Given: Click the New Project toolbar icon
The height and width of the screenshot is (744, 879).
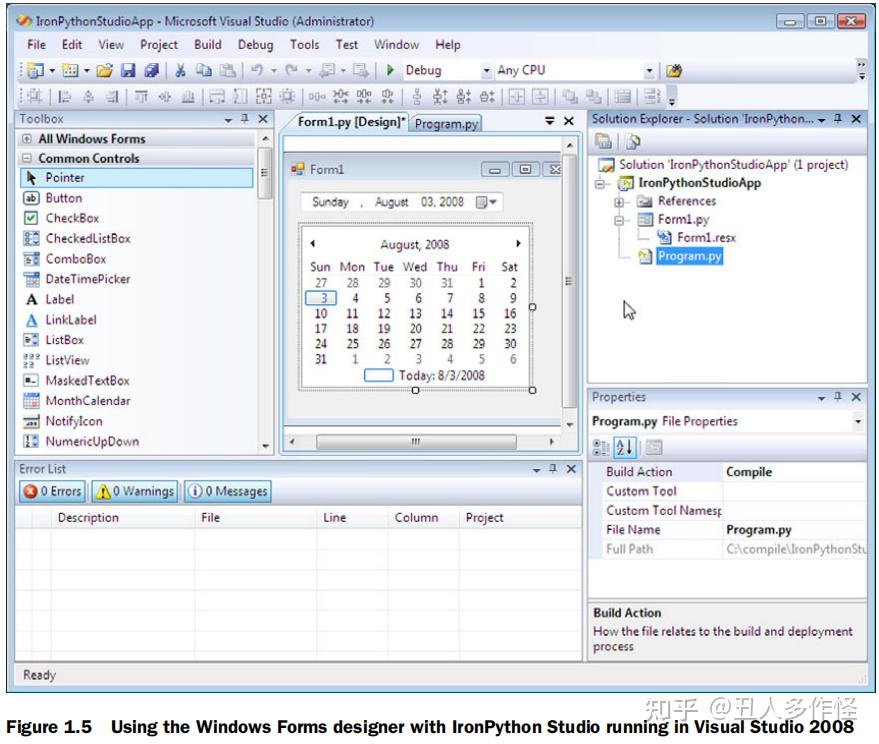Looking at the screenshot, I should click(35, 70).
